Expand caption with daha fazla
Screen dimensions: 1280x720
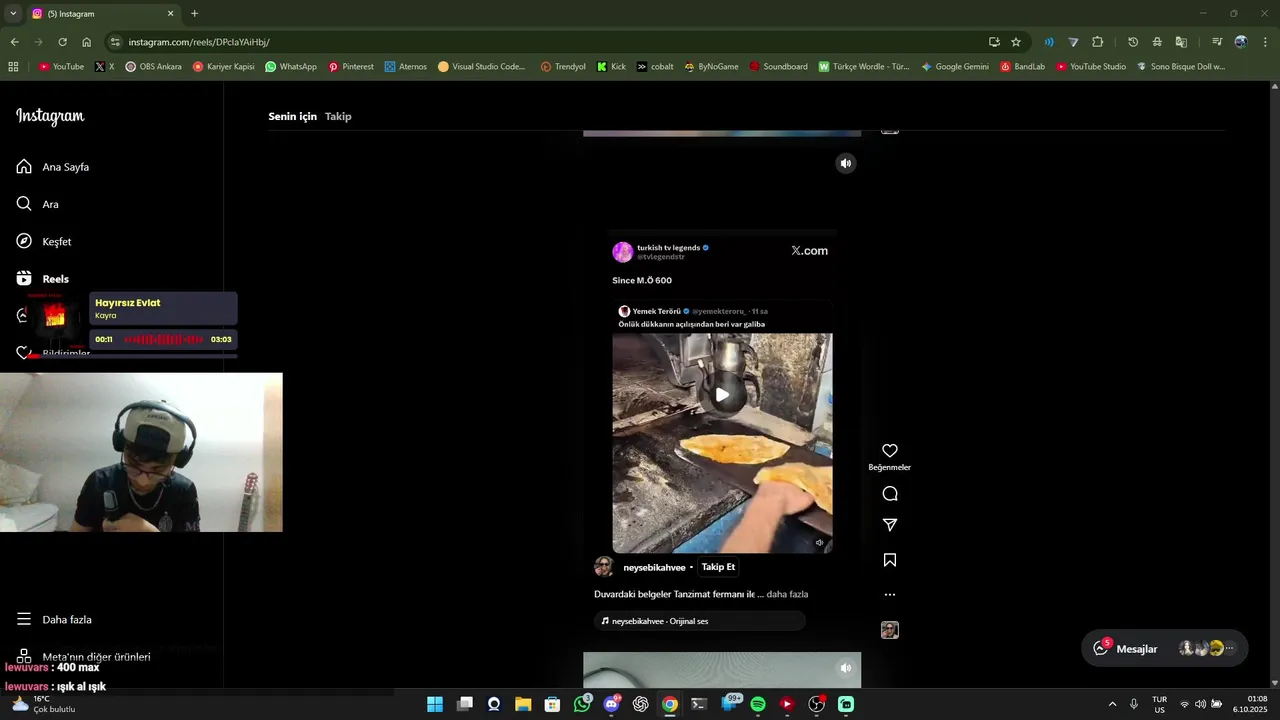(787, 594)
